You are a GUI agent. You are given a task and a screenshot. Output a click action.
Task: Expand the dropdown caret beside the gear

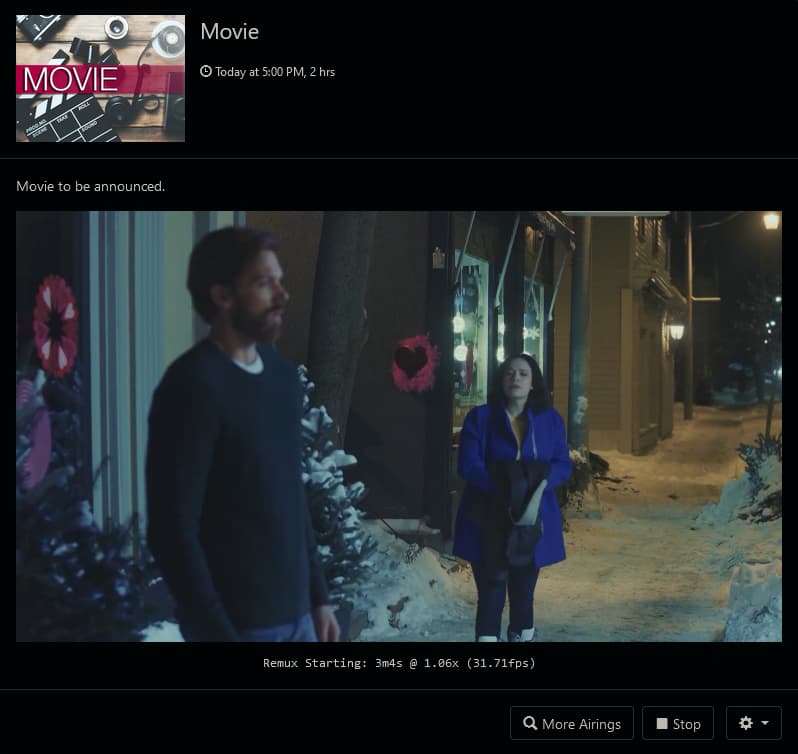[765, 723]
